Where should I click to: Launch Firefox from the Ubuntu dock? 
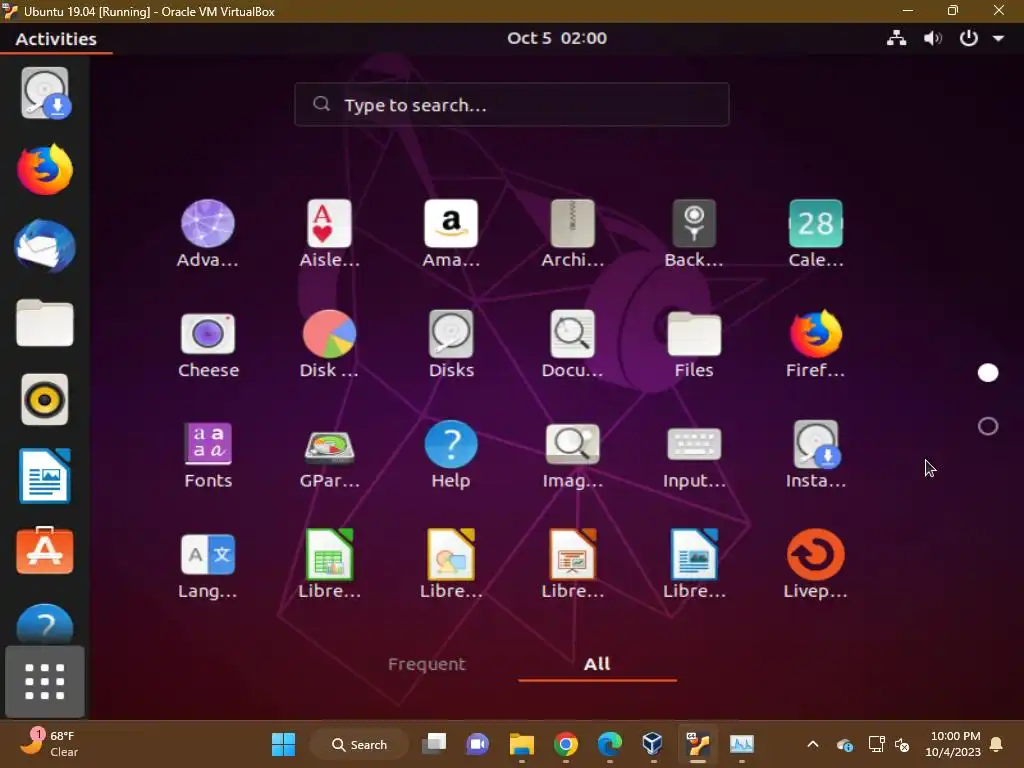(45, 170)
